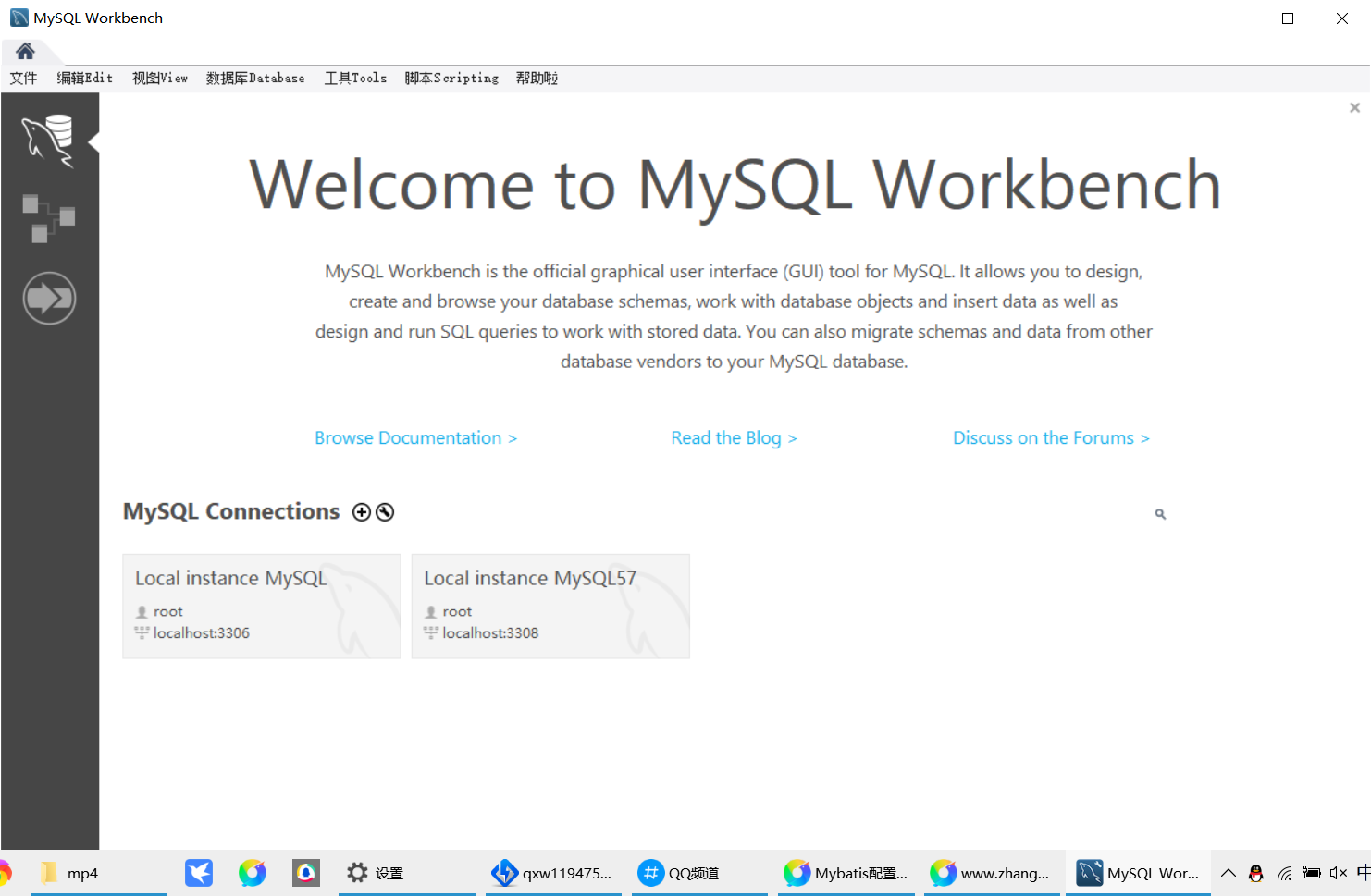Open the Home tab icon
This screenshot has width=1371, height=896.
[25, 51]
